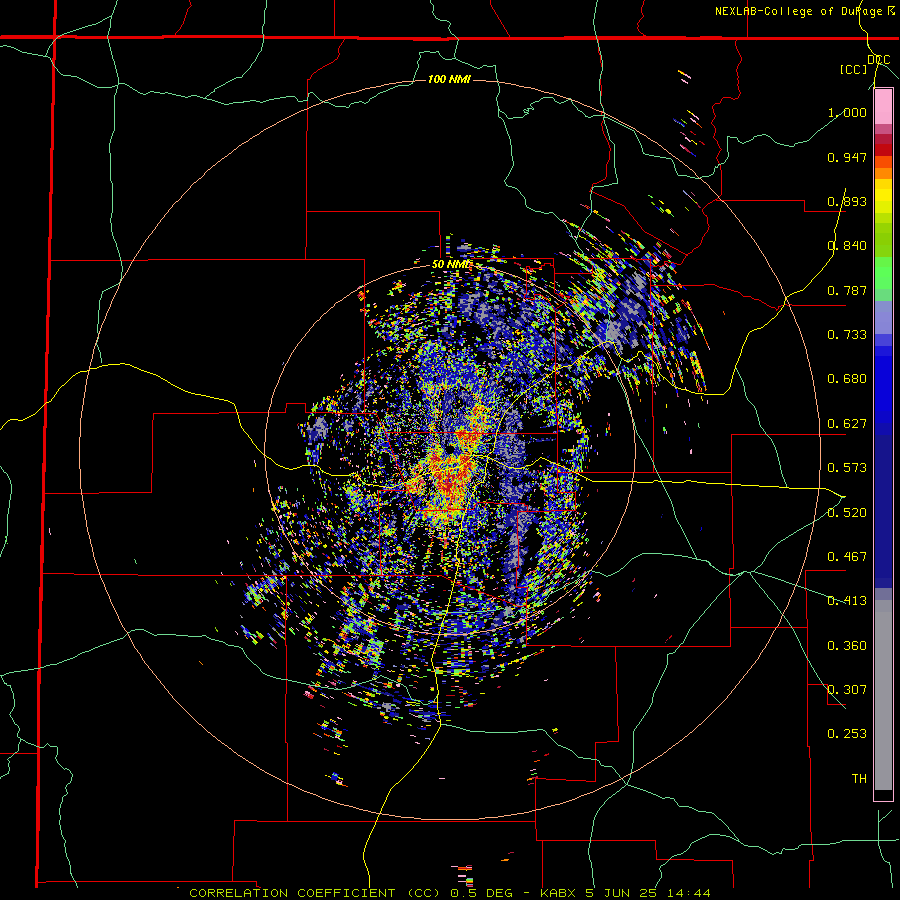The image size is (900, 900).
Task: Pick the pink top segment of color bar
Action: [883, 107]
